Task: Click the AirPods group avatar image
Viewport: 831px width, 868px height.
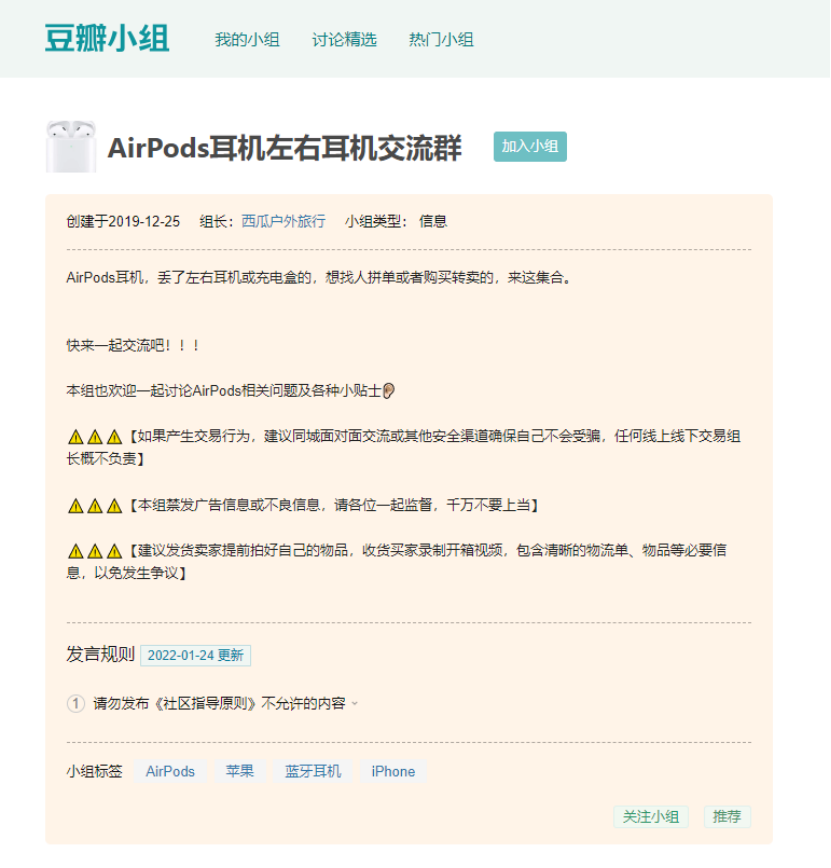Action: (x=71, y=146)
